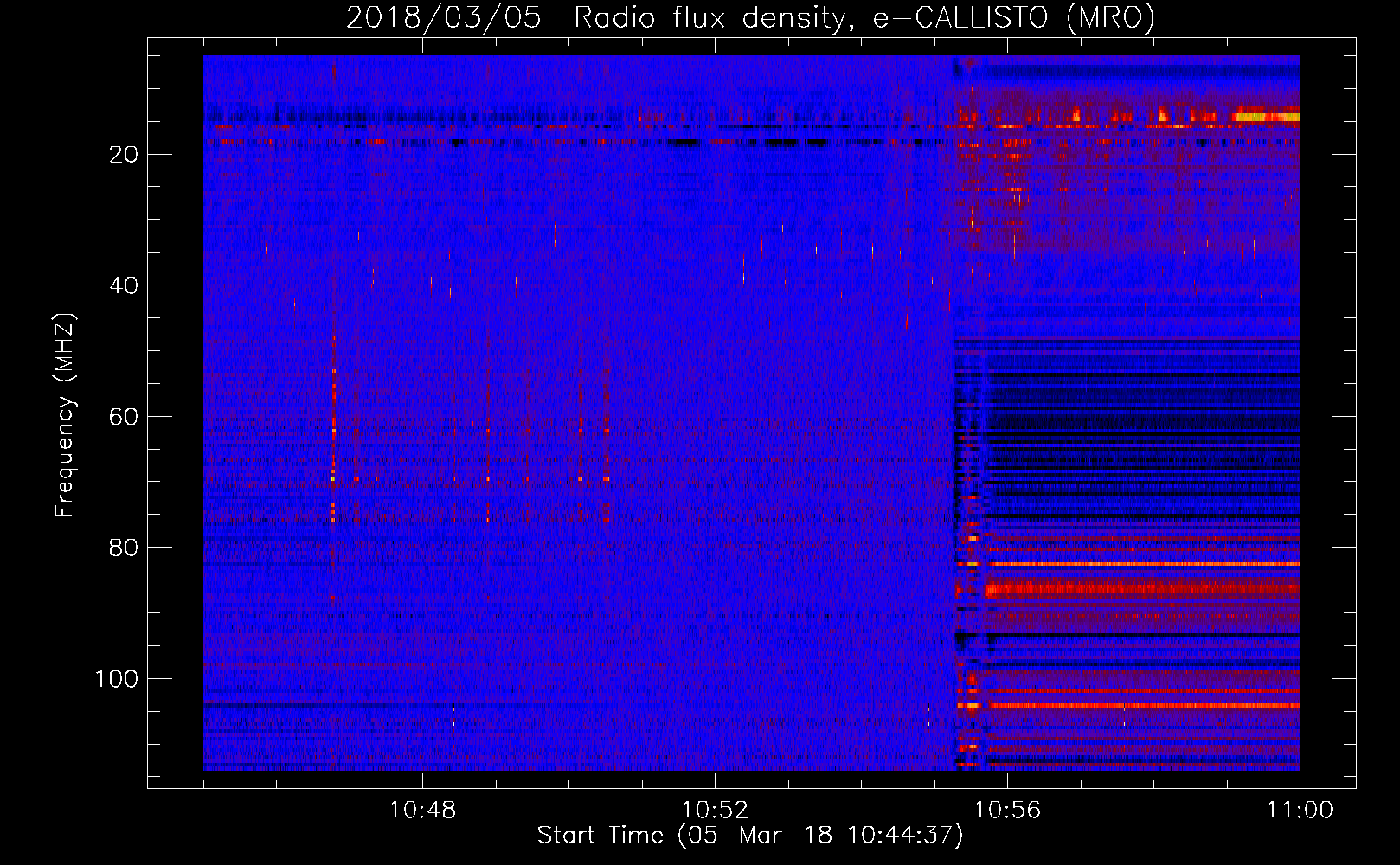Click the 20 frequency tick label

[x=125, y=155]
